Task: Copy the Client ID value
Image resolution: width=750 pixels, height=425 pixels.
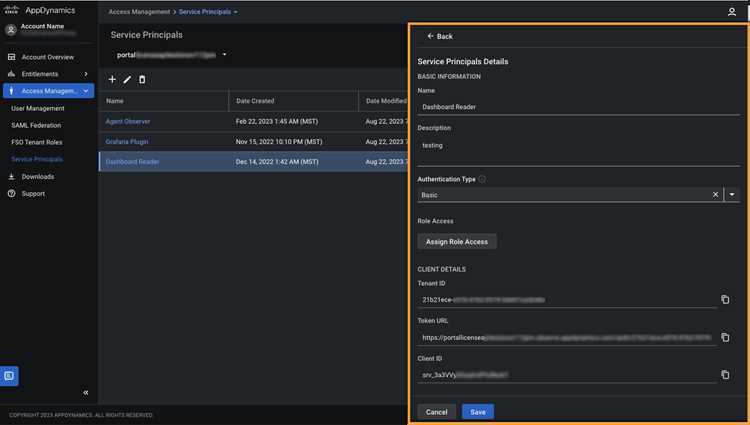Action: tap(725, 374)
